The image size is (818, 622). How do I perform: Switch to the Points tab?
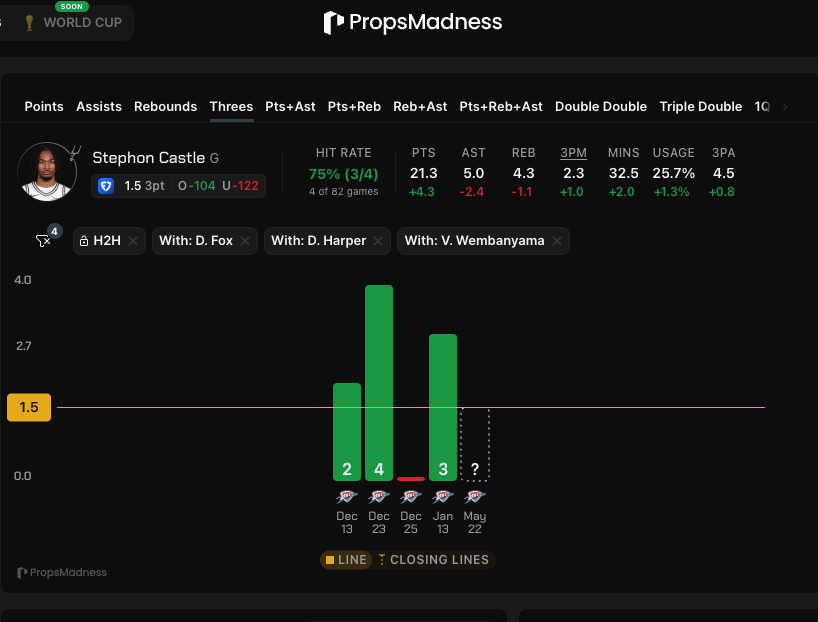[44, 106]
